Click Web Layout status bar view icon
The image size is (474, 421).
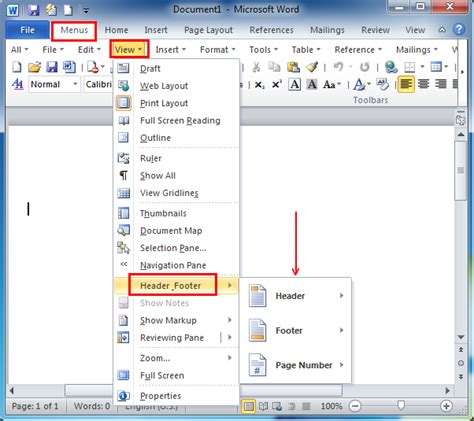(277, 406)
